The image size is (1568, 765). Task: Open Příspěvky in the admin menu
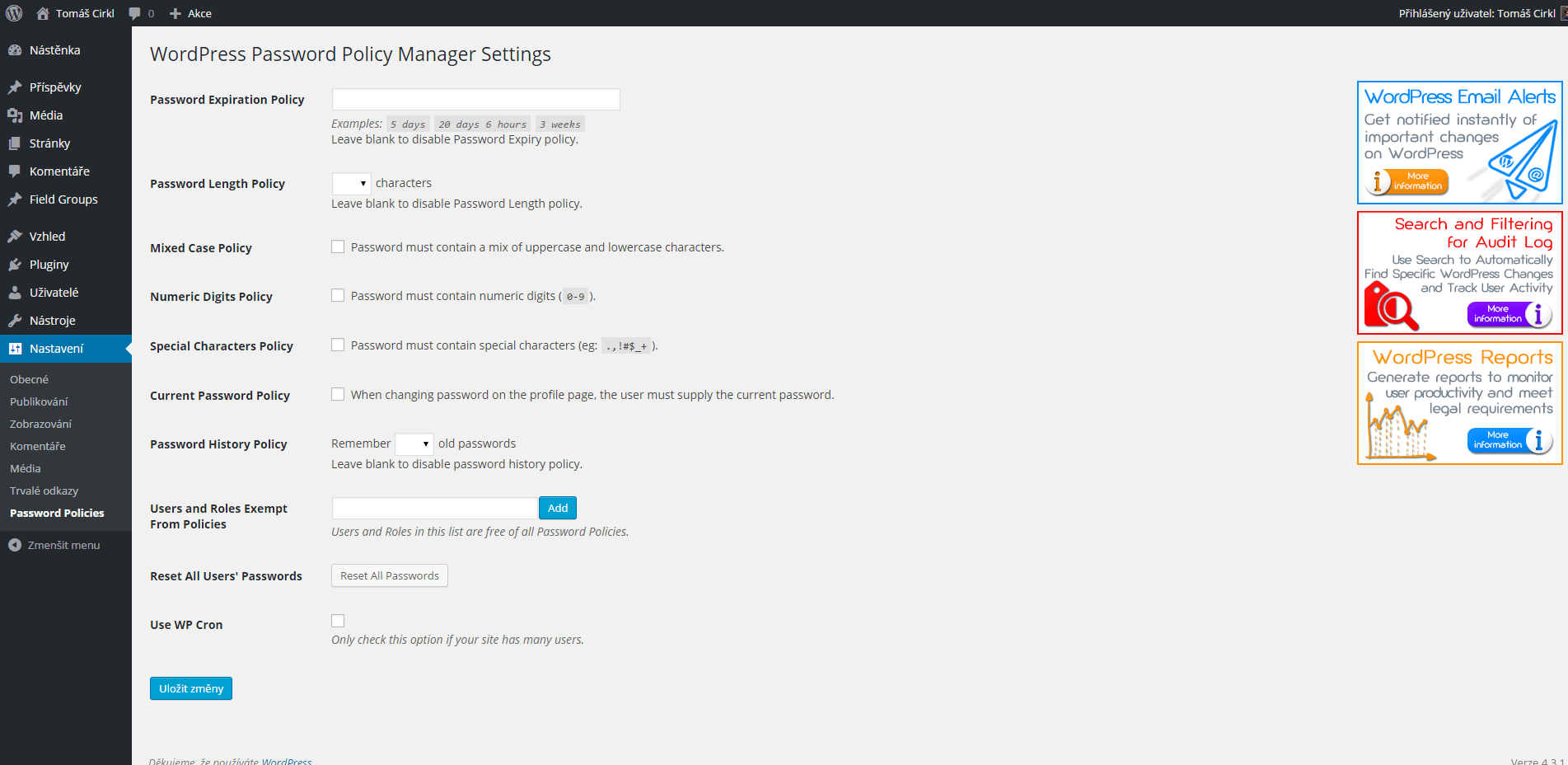(66, 87)
